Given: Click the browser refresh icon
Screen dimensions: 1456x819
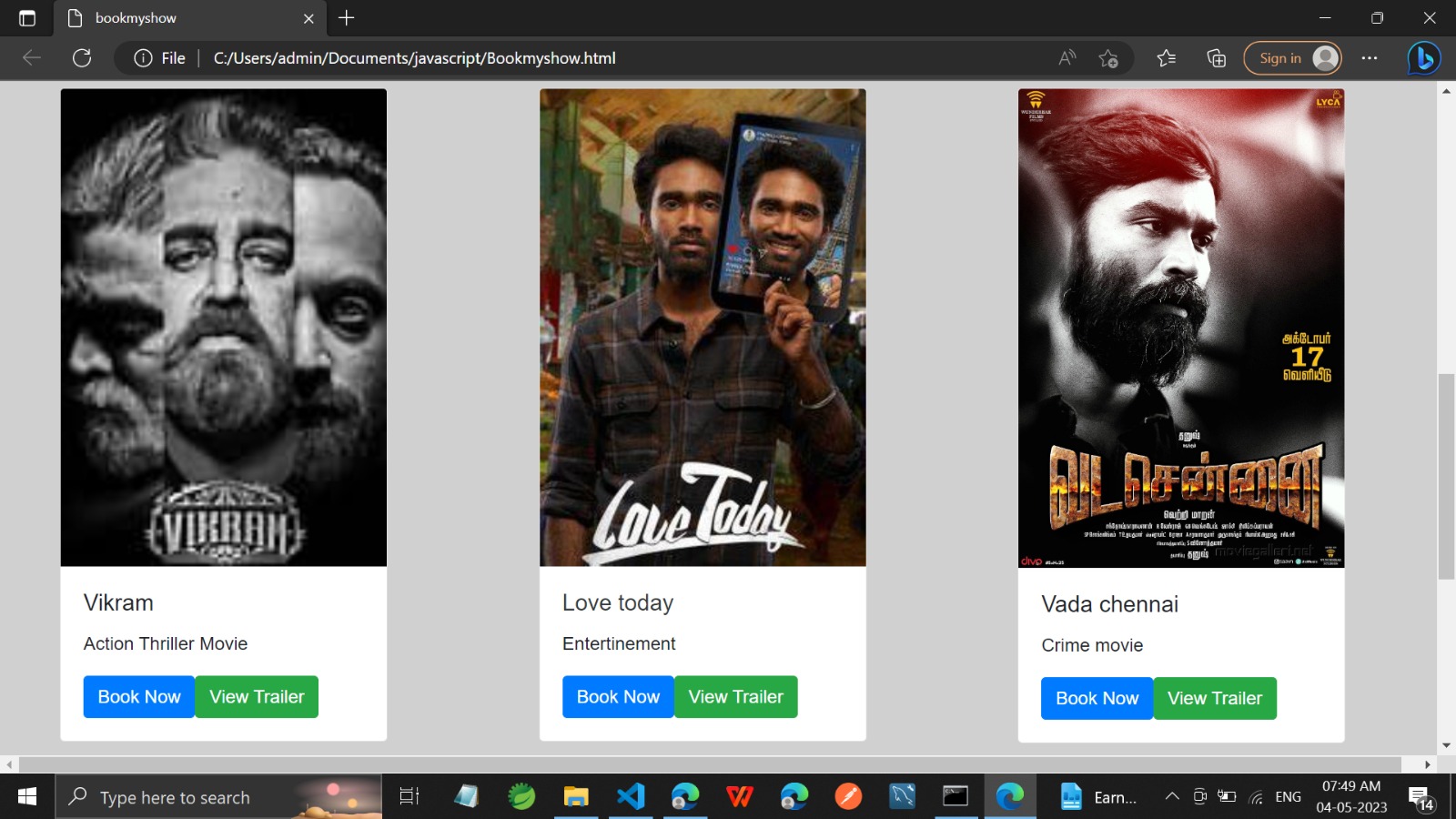Looking at the screenshot, I should tap(82, 58).
